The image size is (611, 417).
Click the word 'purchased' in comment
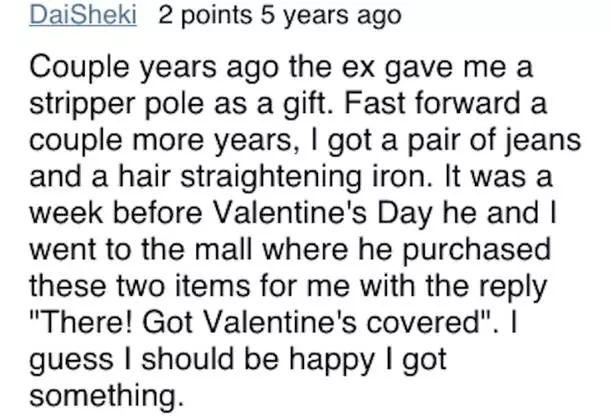(x=476, y=251)
